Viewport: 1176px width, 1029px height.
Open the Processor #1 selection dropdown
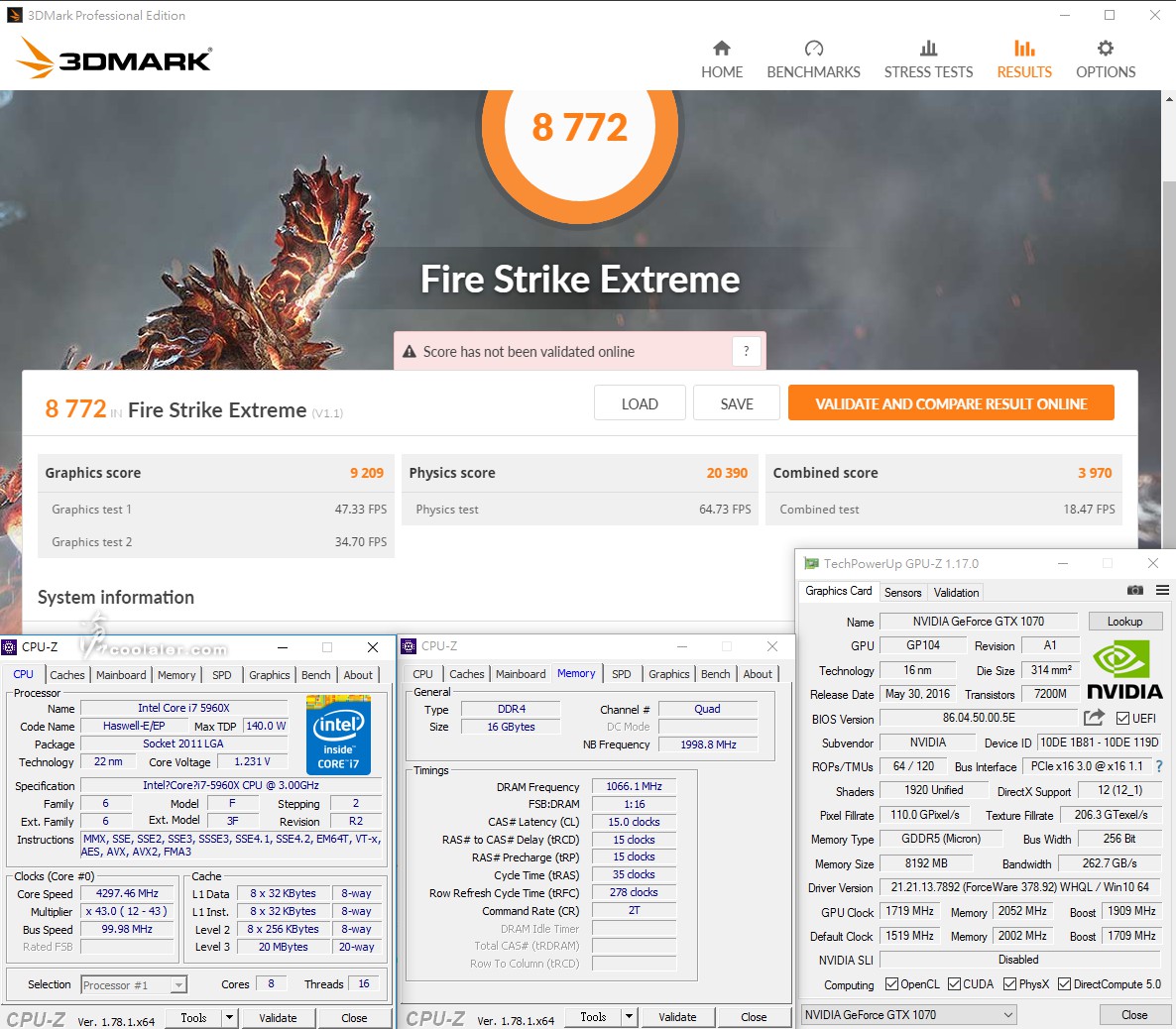(x=134, y=984)
